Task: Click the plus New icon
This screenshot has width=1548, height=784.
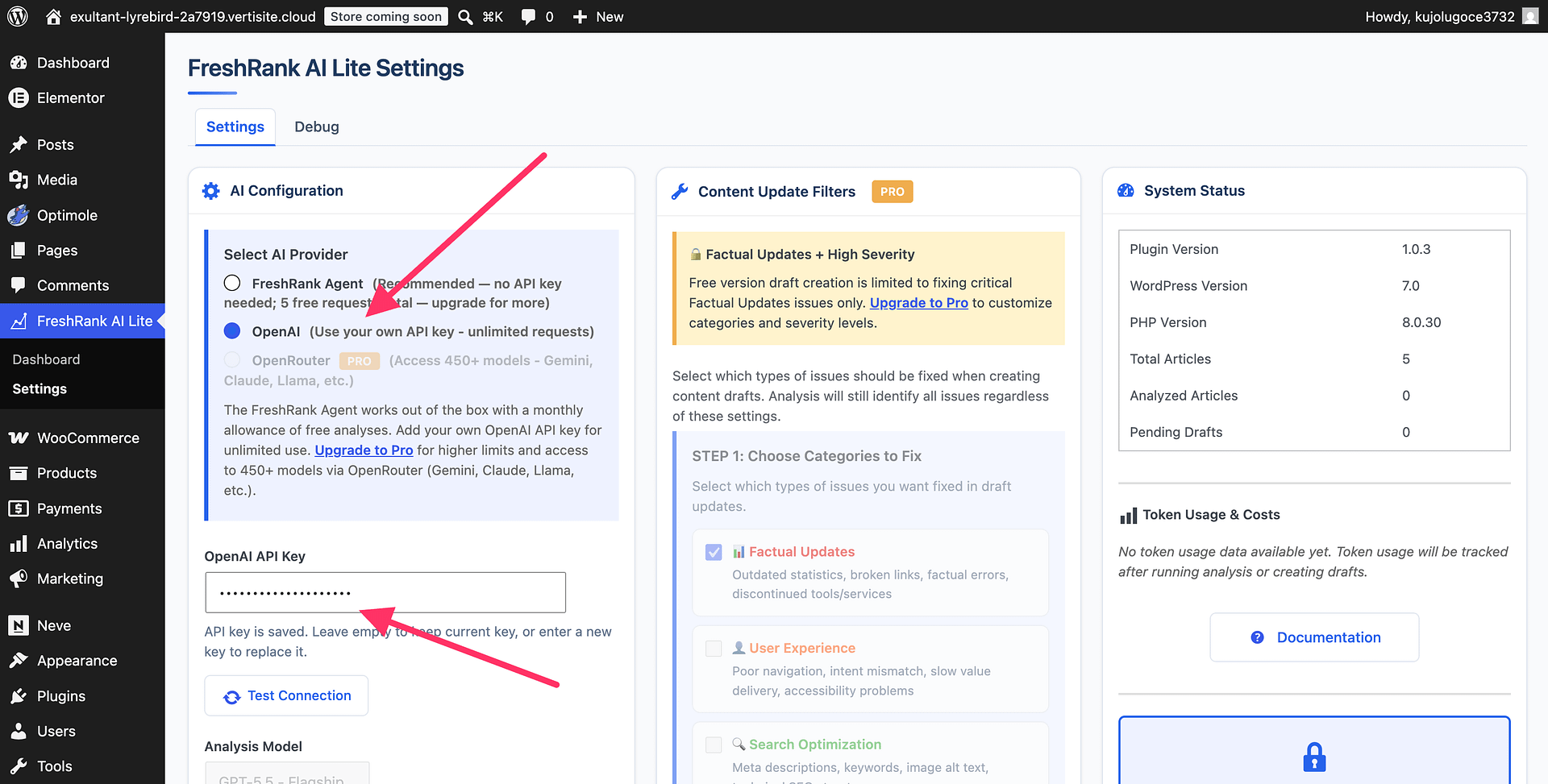Action: [580, 17]
